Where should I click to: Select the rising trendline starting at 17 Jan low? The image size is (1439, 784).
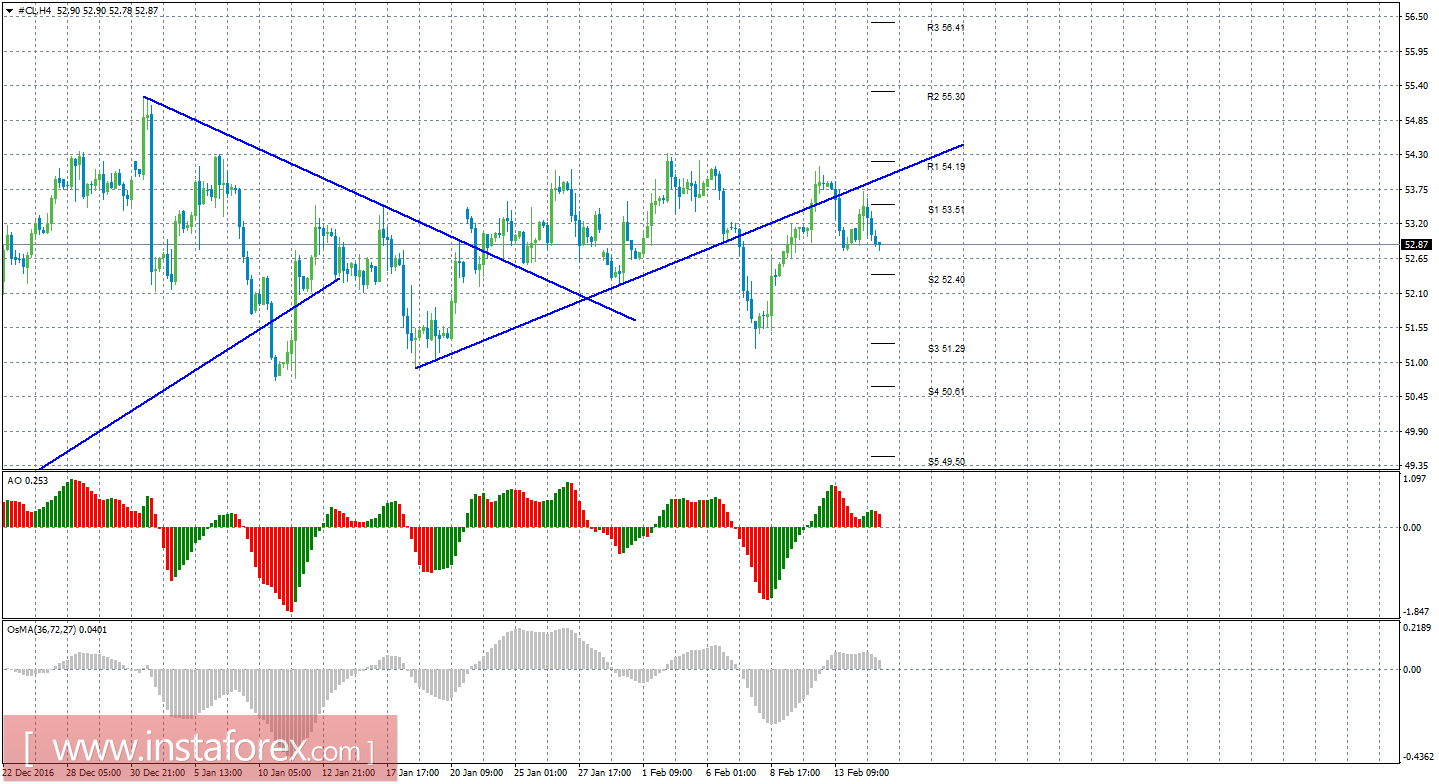689,256
